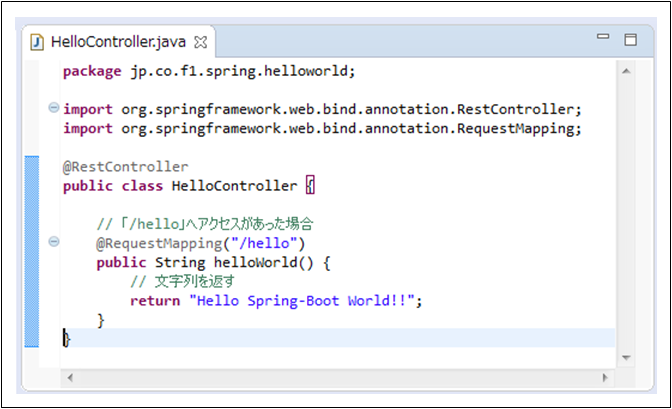This screenshot has height=409, width=672.
Task: Click the horizontal scrollbar right arrow
Action: (x=605, y=377)
